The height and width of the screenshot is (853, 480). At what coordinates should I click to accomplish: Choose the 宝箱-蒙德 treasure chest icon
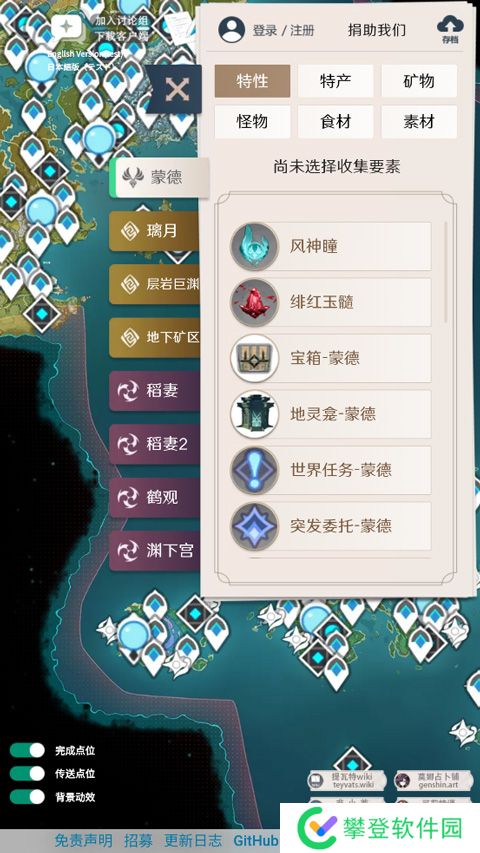(254, 358)
